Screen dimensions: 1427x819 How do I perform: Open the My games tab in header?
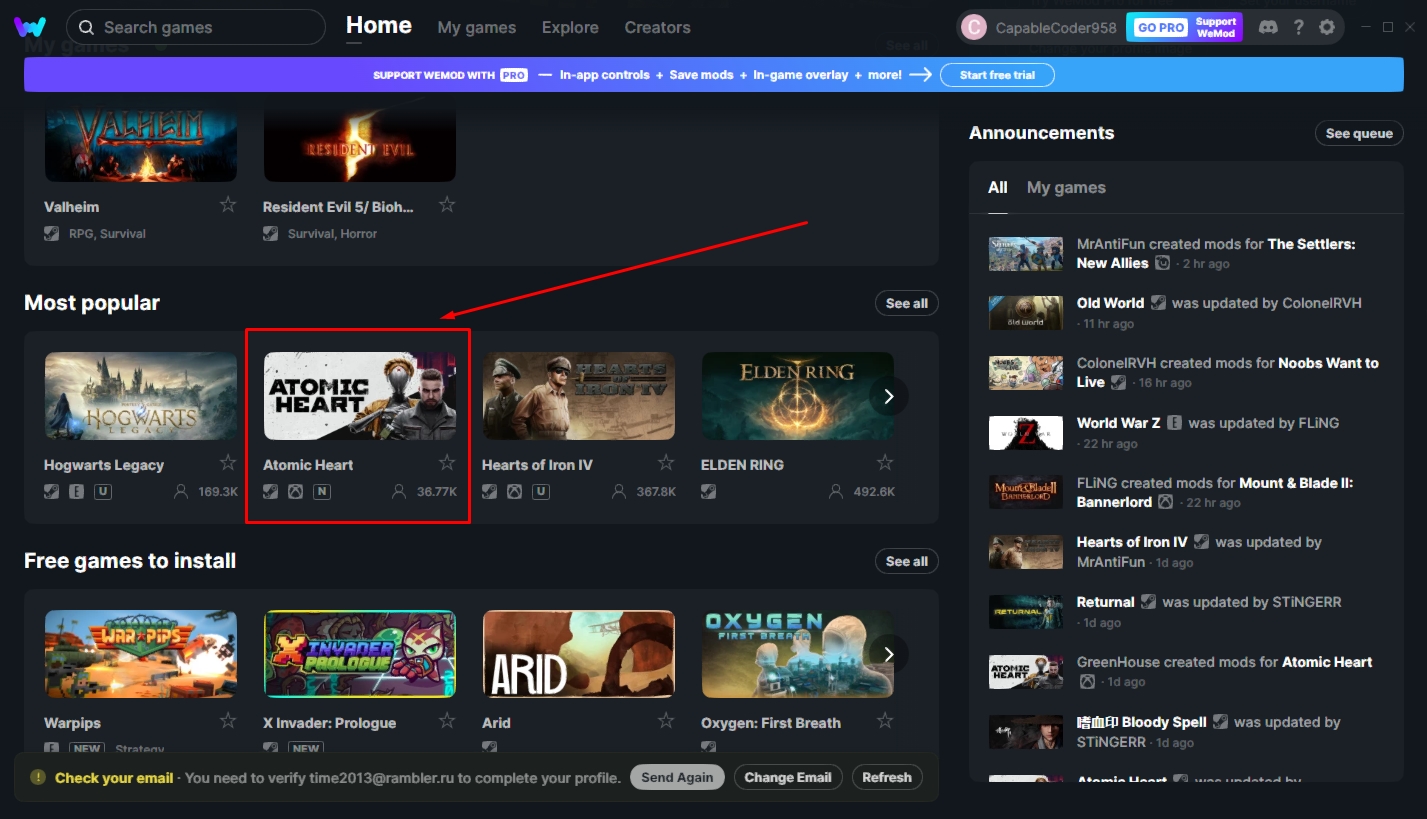click(477, 28)
